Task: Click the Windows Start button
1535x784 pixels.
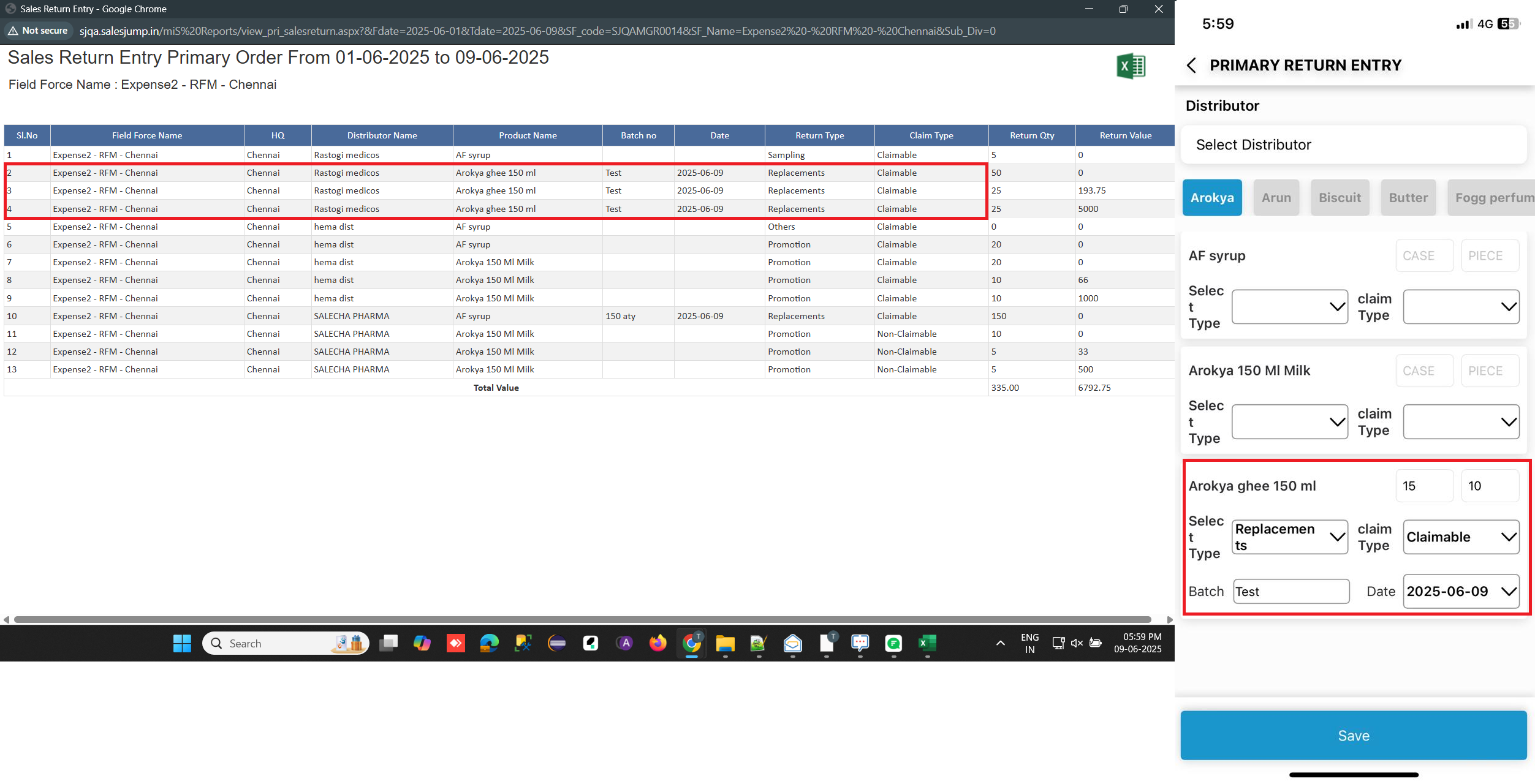Action: 182,643
